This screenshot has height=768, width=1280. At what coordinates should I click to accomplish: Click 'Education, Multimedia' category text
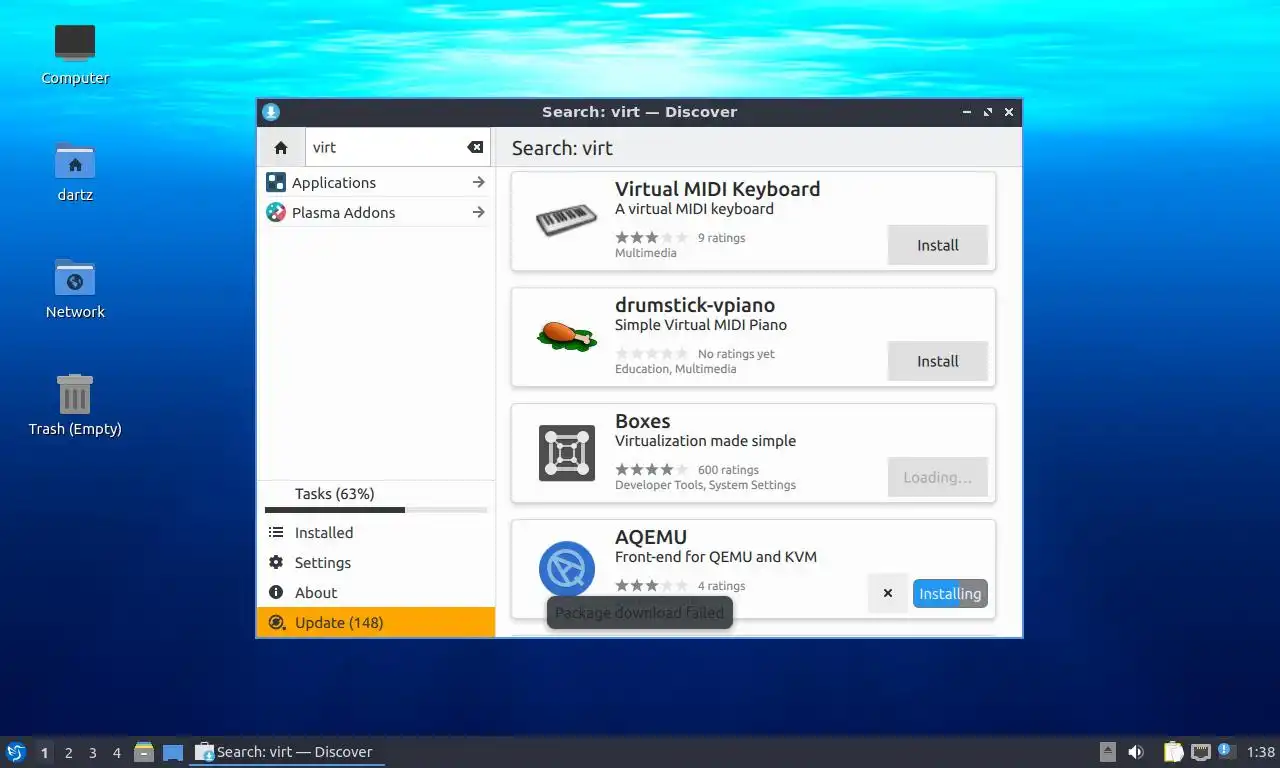(675, 369)
